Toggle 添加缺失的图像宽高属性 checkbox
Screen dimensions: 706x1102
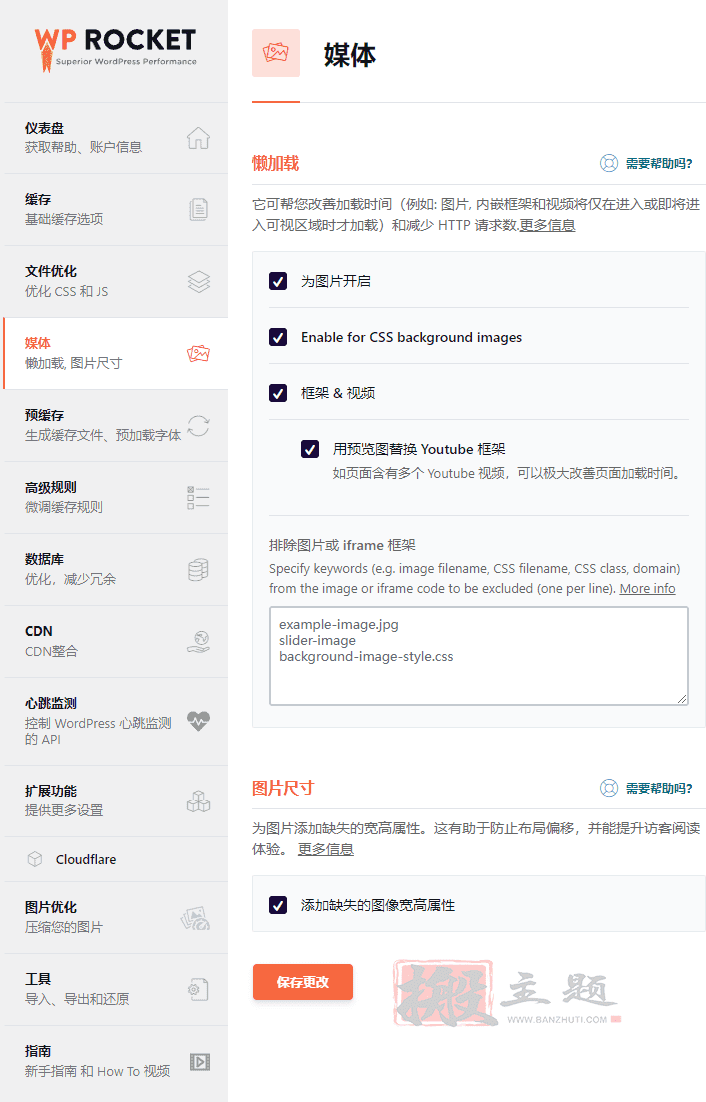278,905
